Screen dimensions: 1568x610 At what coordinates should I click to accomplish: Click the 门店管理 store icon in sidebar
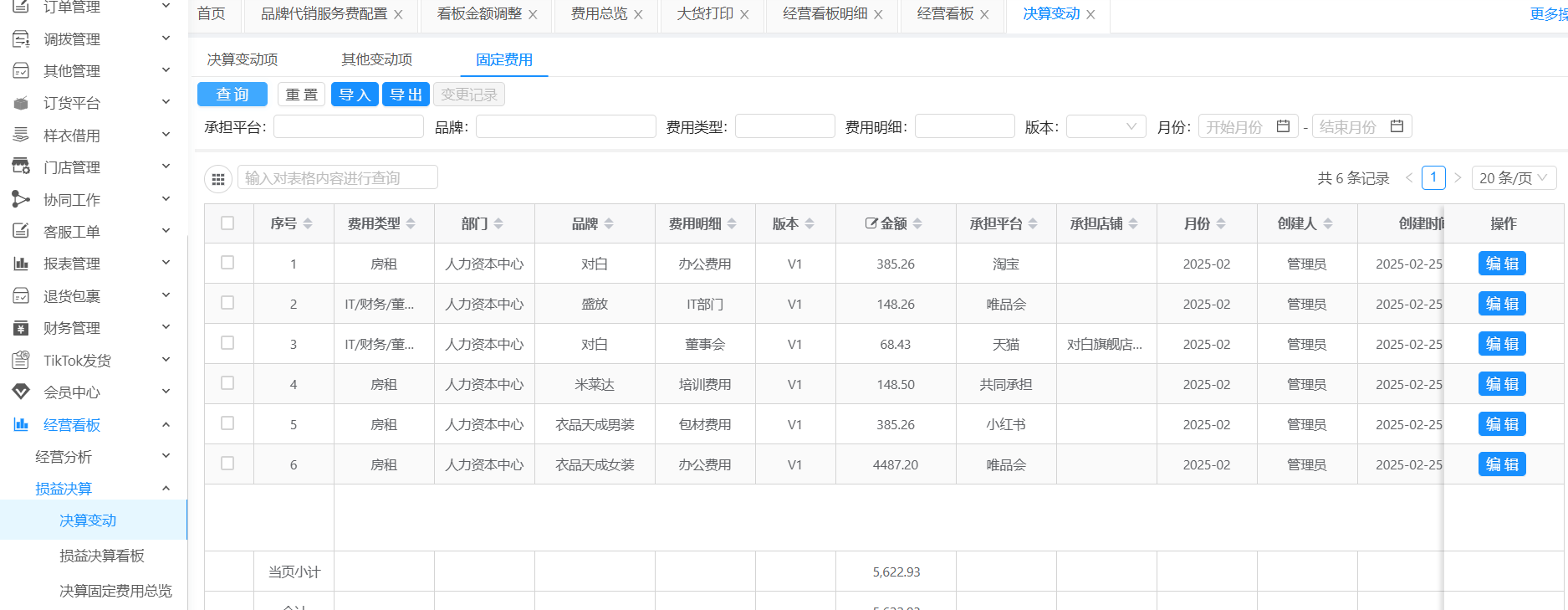click(x=21, y=167)
